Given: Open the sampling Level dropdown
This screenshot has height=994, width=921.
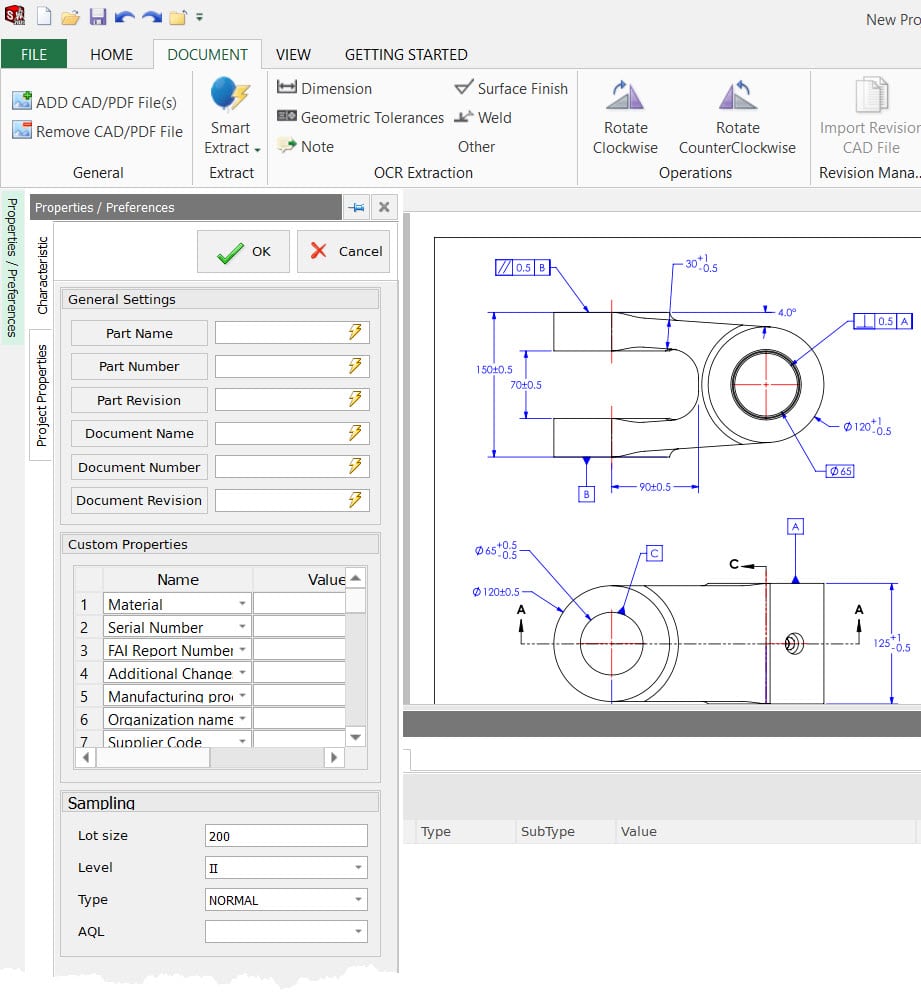Looking at the screenshot, I should (356, 867).
